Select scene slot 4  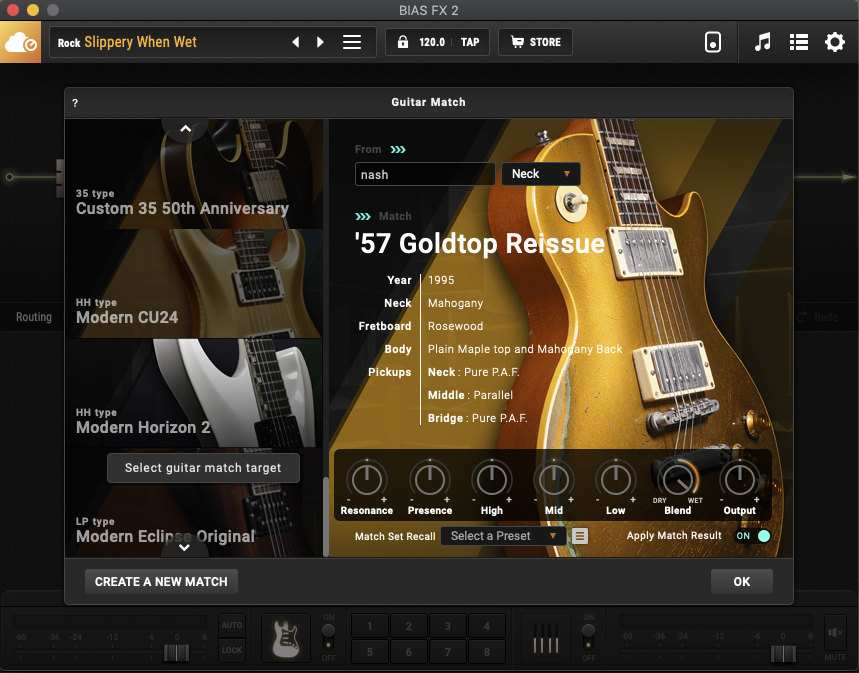tap(486, 626)
